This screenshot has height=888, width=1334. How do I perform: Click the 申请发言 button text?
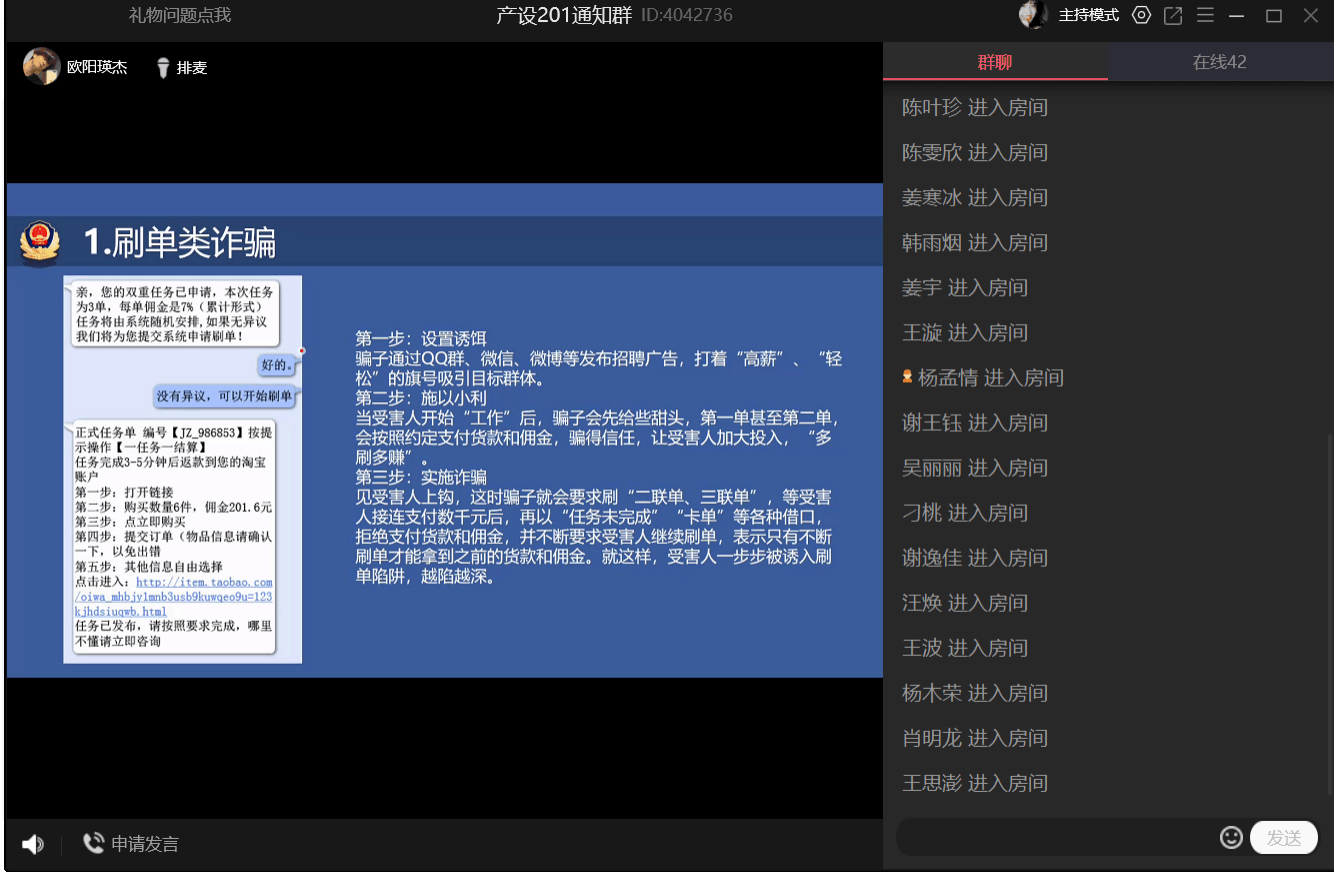[x=145, y=844]
